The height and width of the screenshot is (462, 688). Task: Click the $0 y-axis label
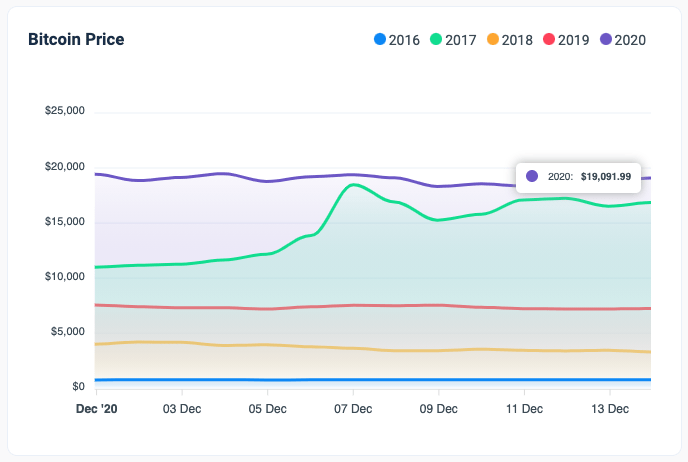[x=79, y=387]
